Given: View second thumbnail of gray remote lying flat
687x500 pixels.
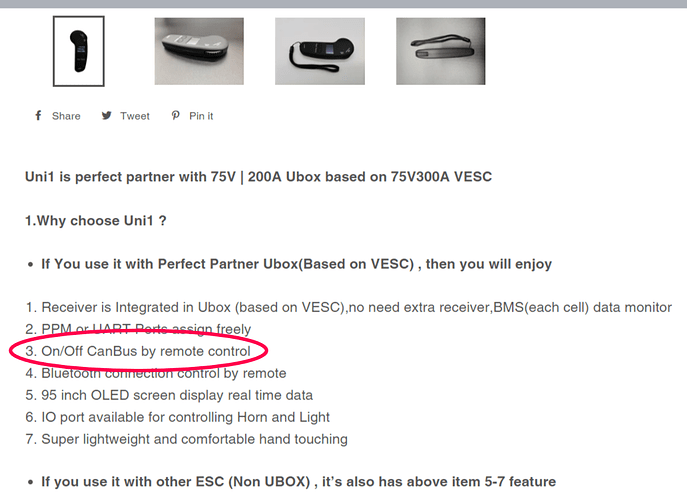Looking at the screenshot, I should point(199,51).
